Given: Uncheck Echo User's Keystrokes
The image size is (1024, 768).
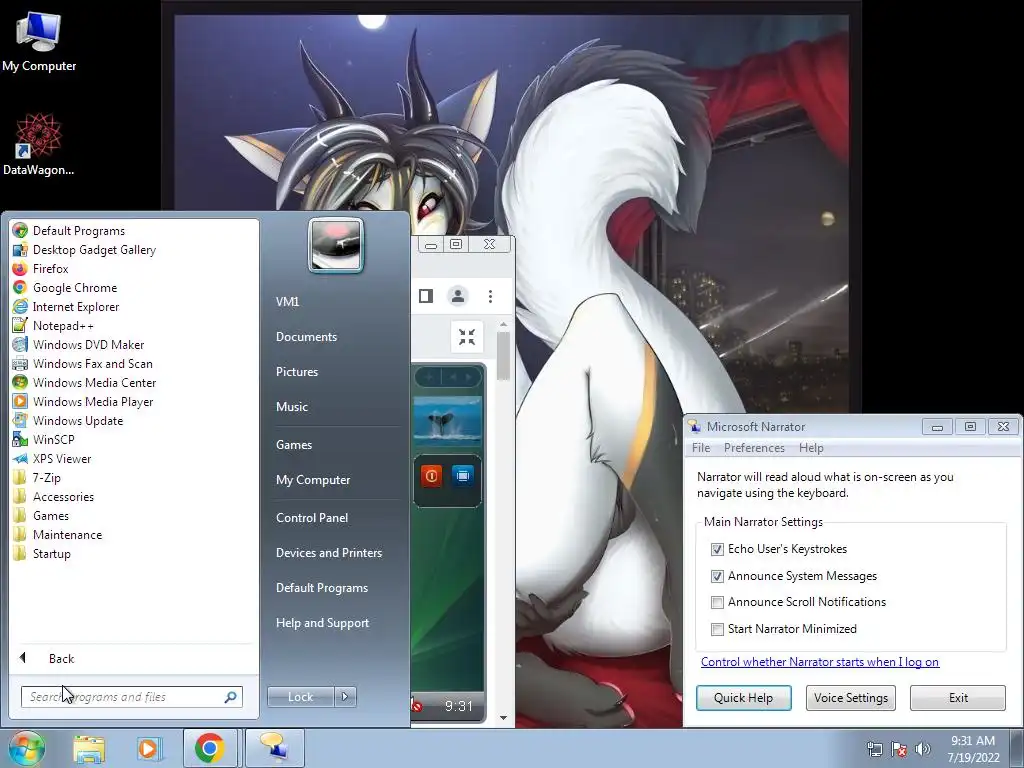Looking at the screenshot, I should (717, 549).
